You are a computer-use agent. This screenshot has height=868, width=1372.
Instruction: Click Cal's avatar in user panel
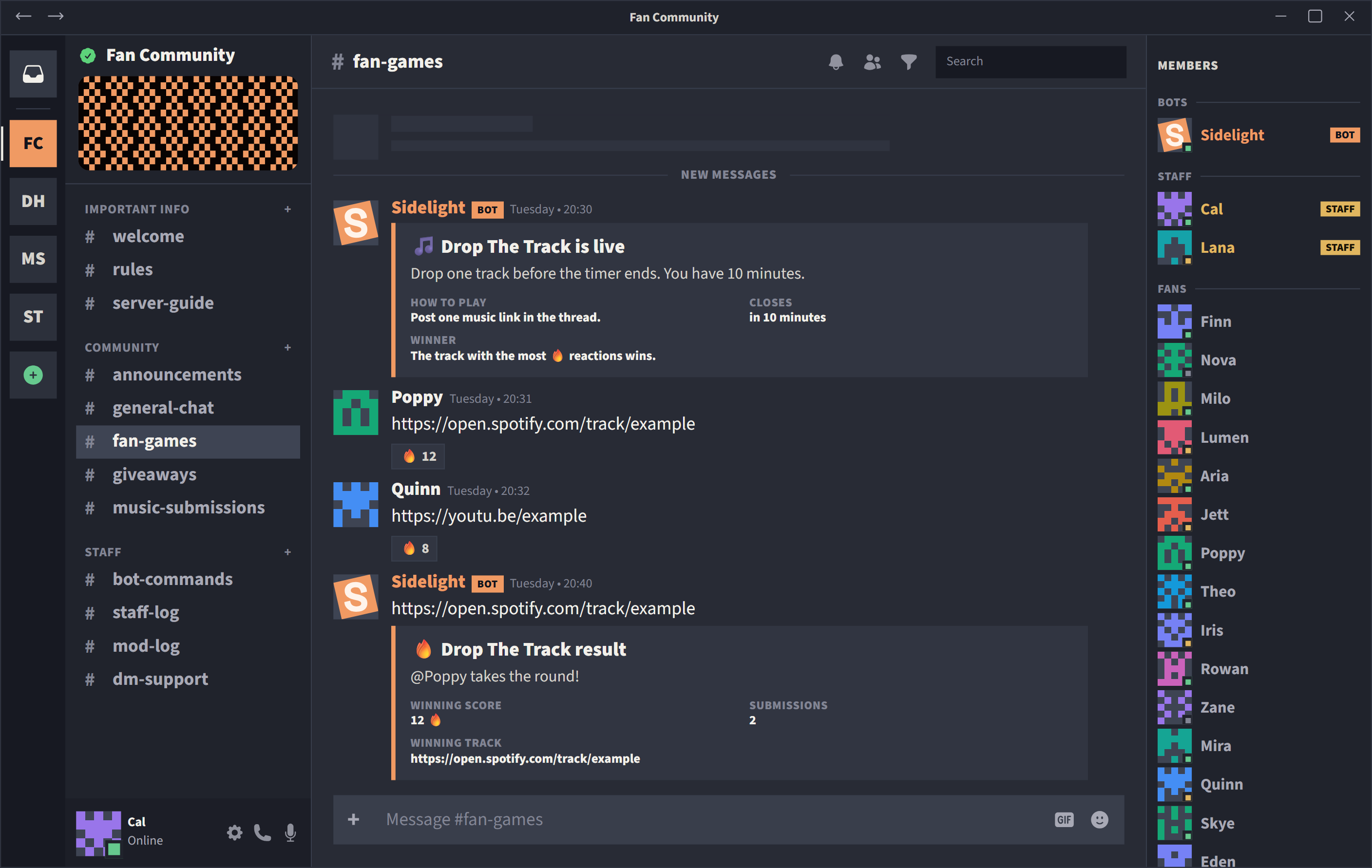click(98, 833)
